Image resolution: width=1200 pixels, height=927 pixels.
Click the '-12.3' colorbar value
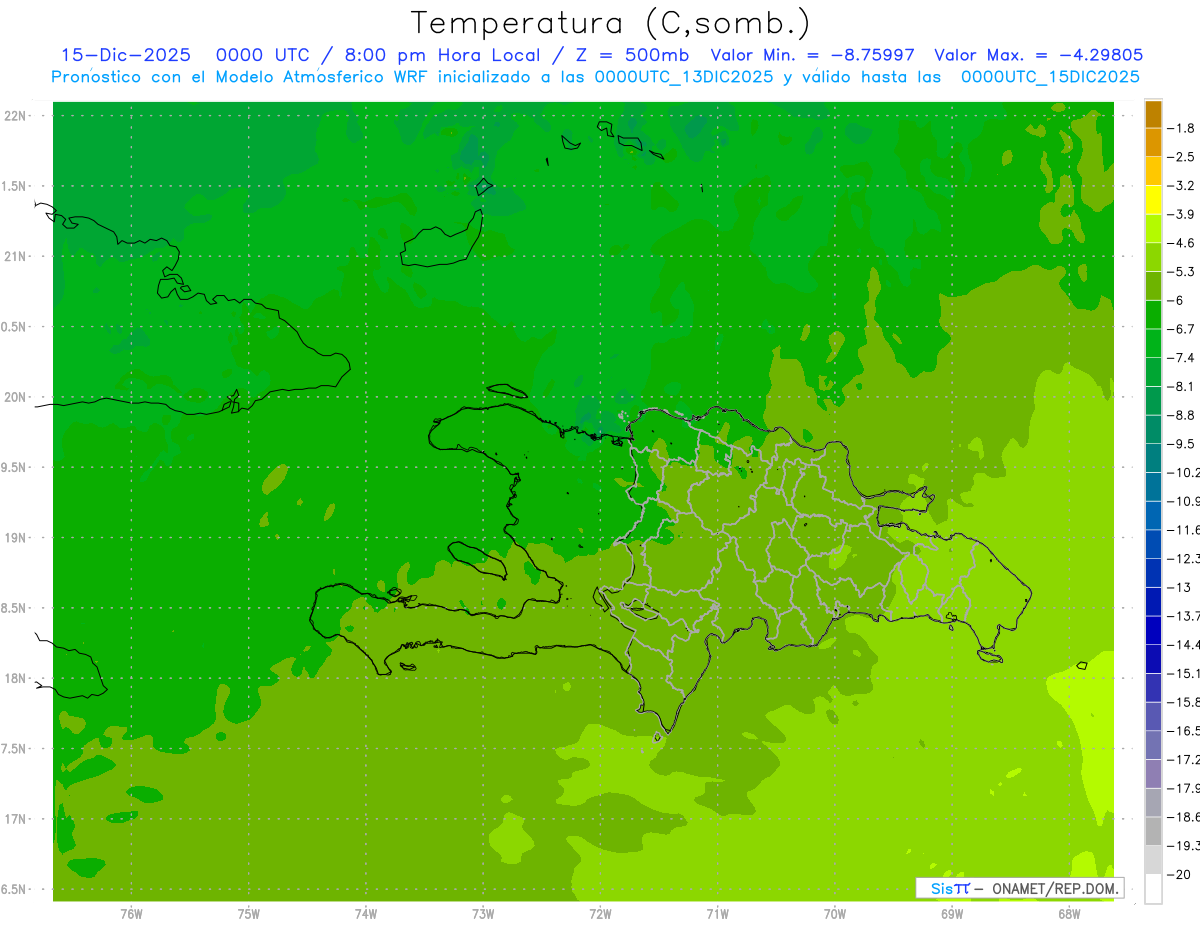coord(1184,558)
